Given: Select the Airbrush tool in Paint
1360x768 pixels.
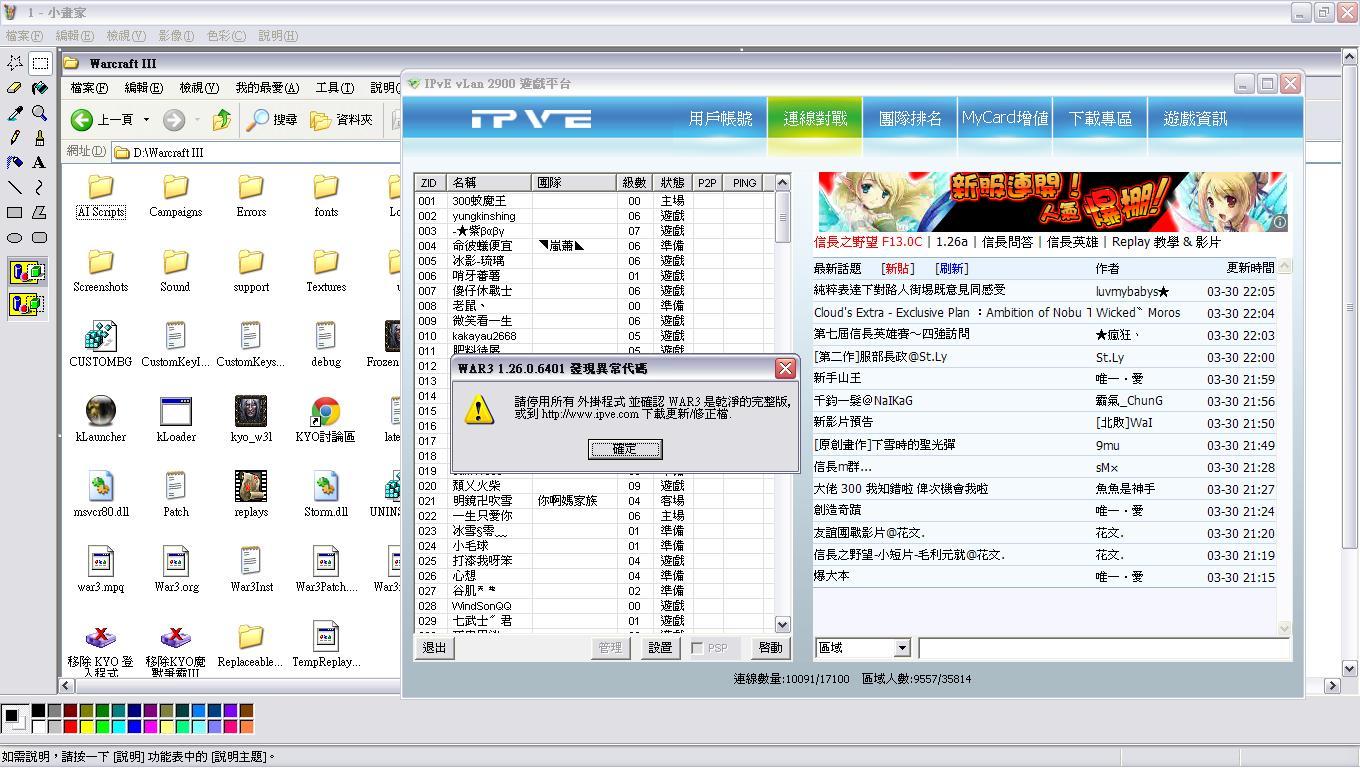Looking at the screenshot, I should [x=15, y=162].
